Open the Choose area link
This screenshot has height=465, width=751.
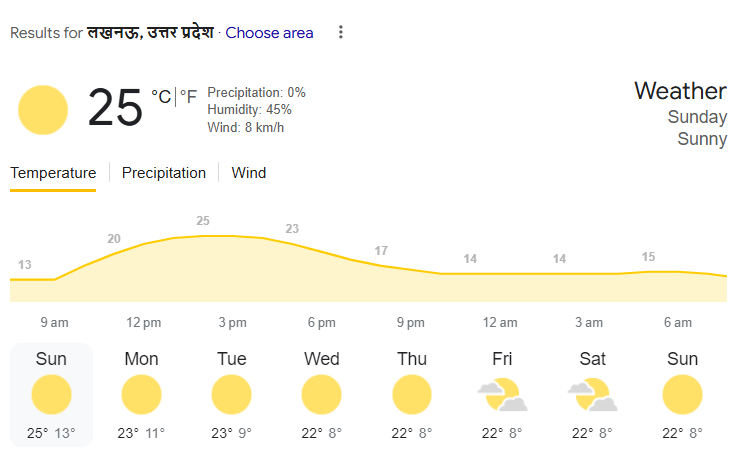click(x=269, y=33)
